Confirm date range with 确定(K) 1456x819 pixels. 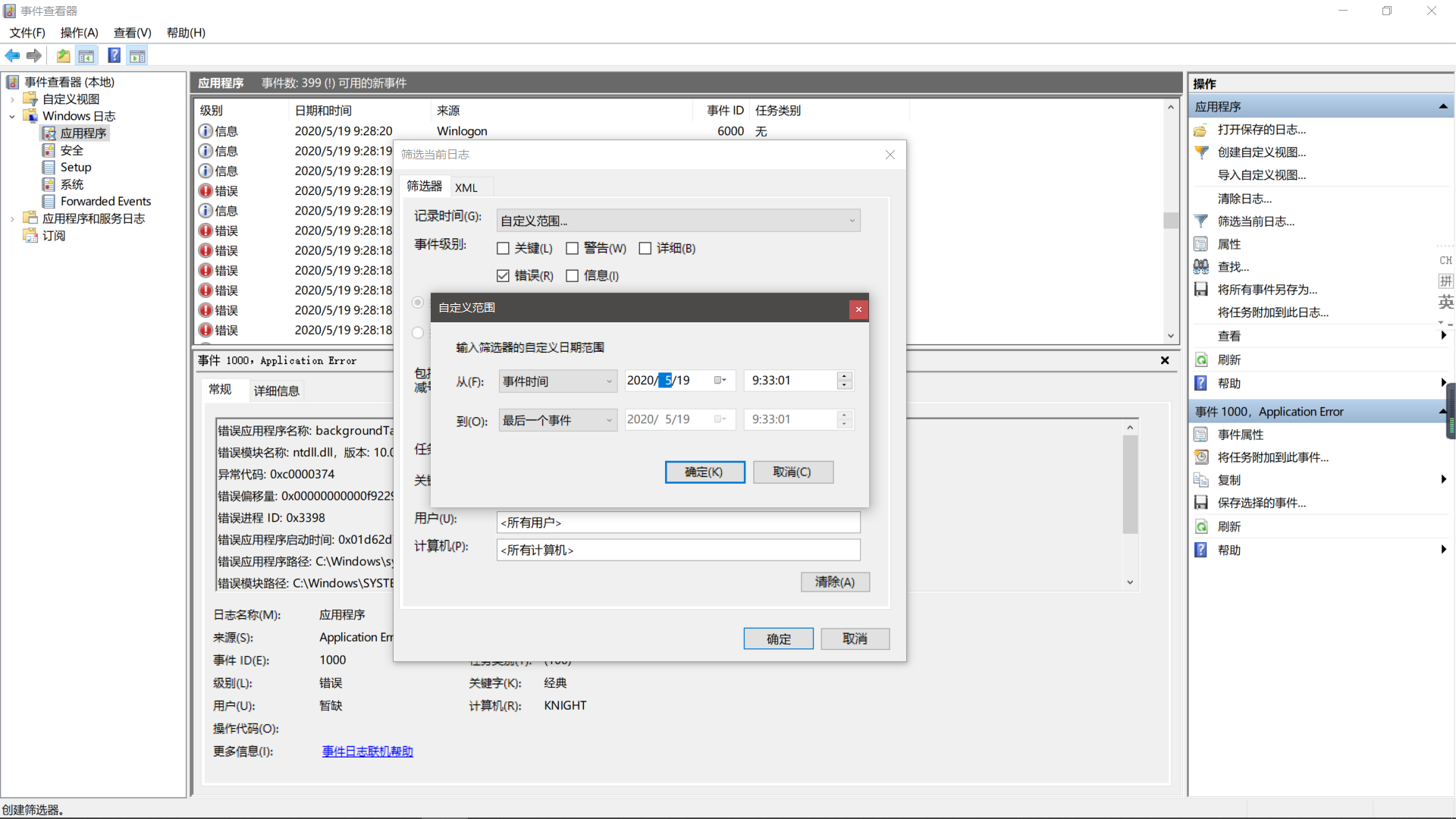(x=704, y=472)
